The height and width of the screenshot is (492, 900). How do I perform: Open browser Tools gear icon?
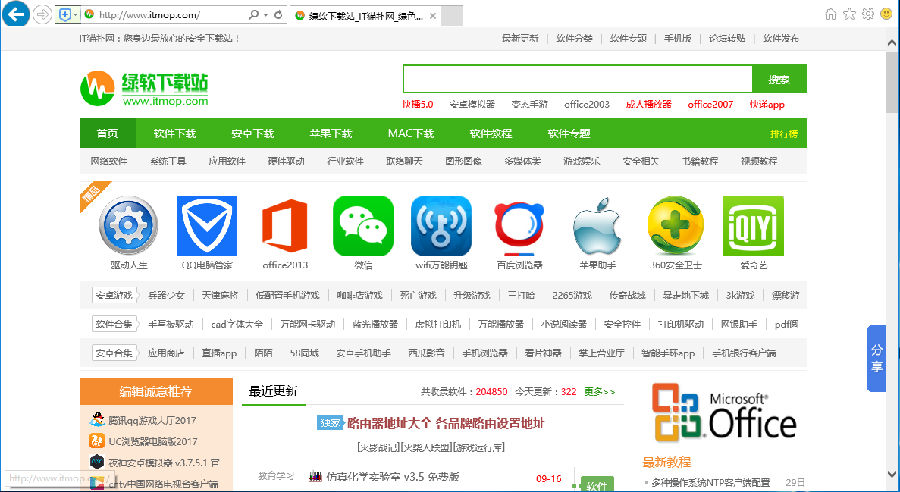tap(868, 14)
